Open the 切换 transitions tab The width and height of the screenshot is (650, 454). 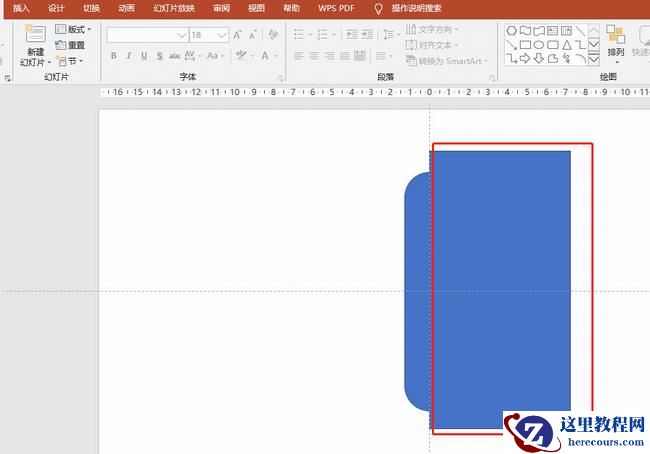91,8
